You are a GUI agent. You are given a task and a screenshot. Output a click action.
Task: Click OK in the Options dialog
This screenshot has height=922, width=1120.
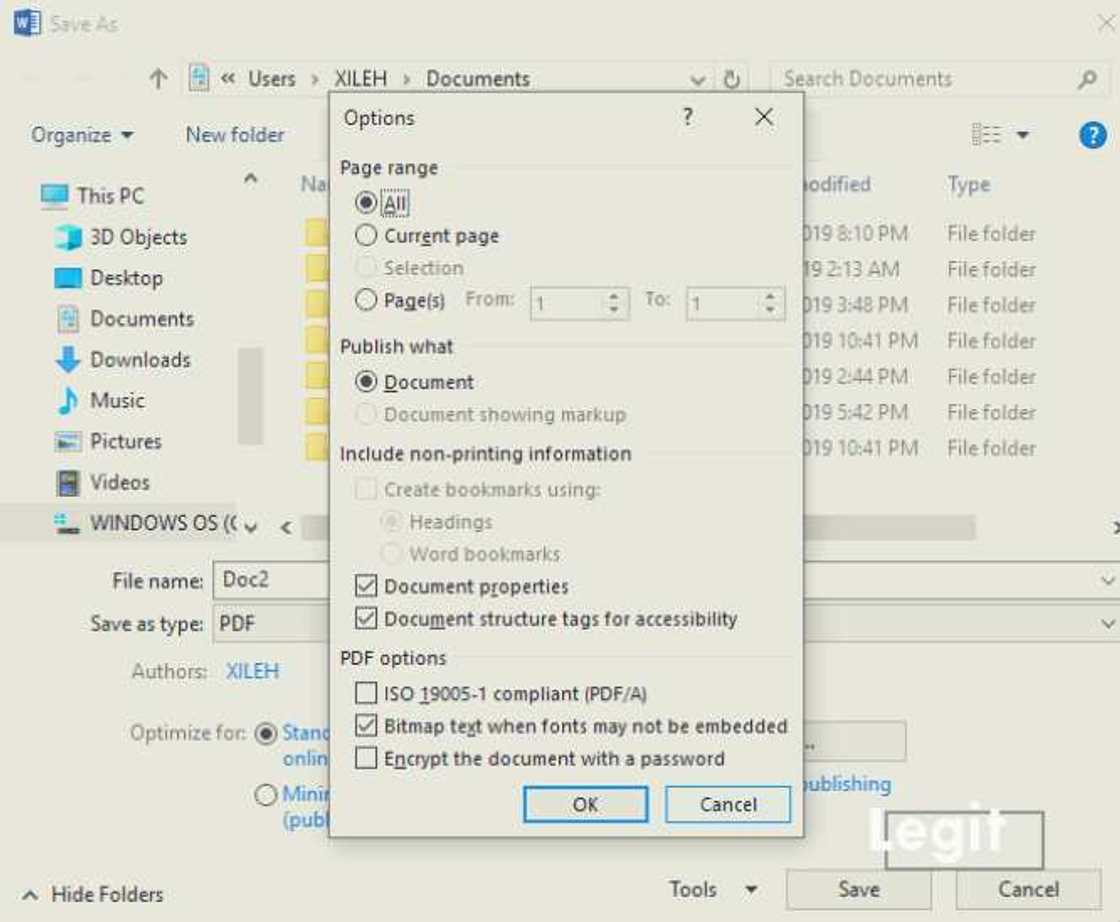pyautogui.click(x=585, y=804)
